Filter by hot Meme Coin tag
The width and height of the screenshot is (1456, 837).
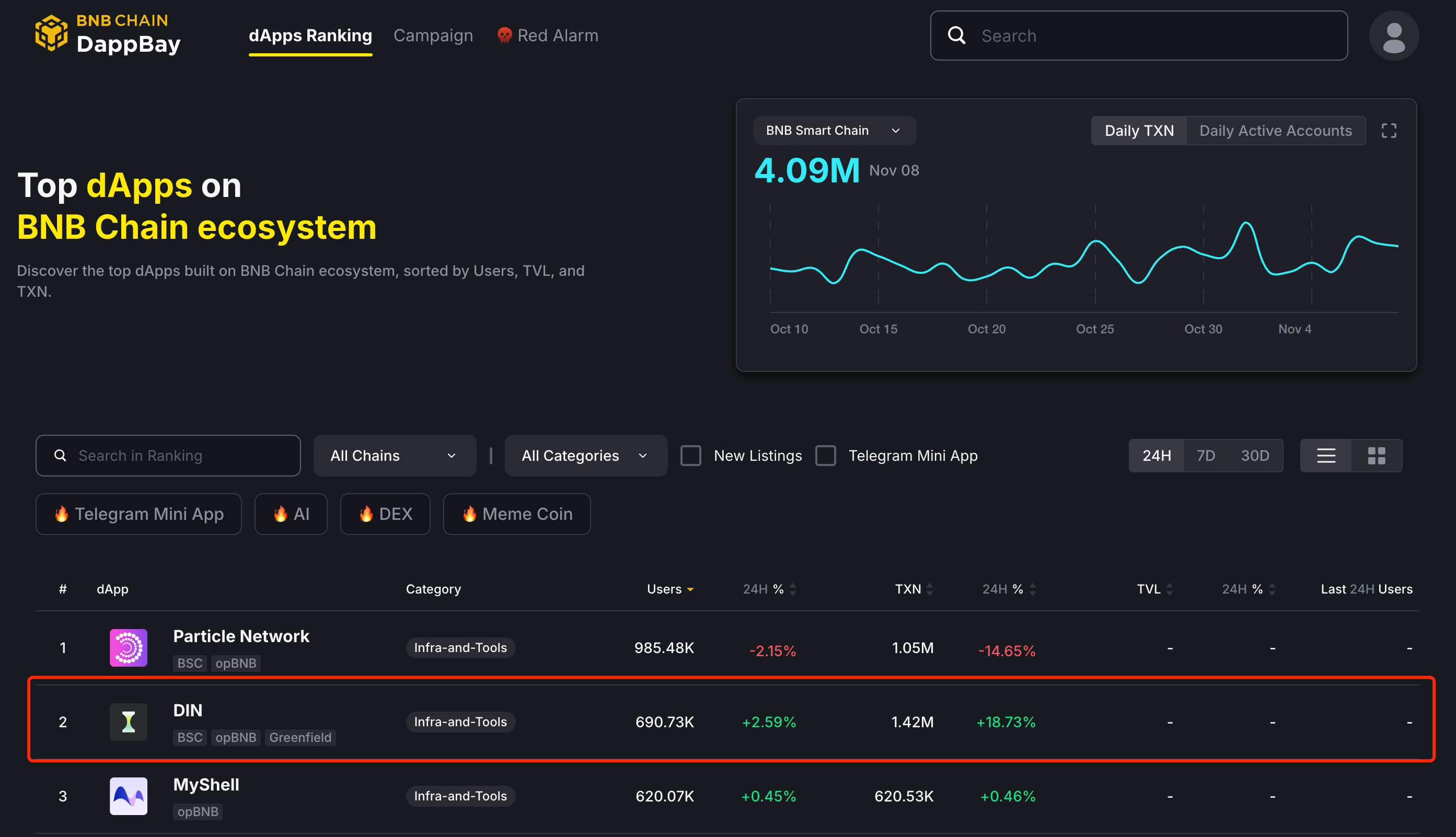[x=516, y=514]
